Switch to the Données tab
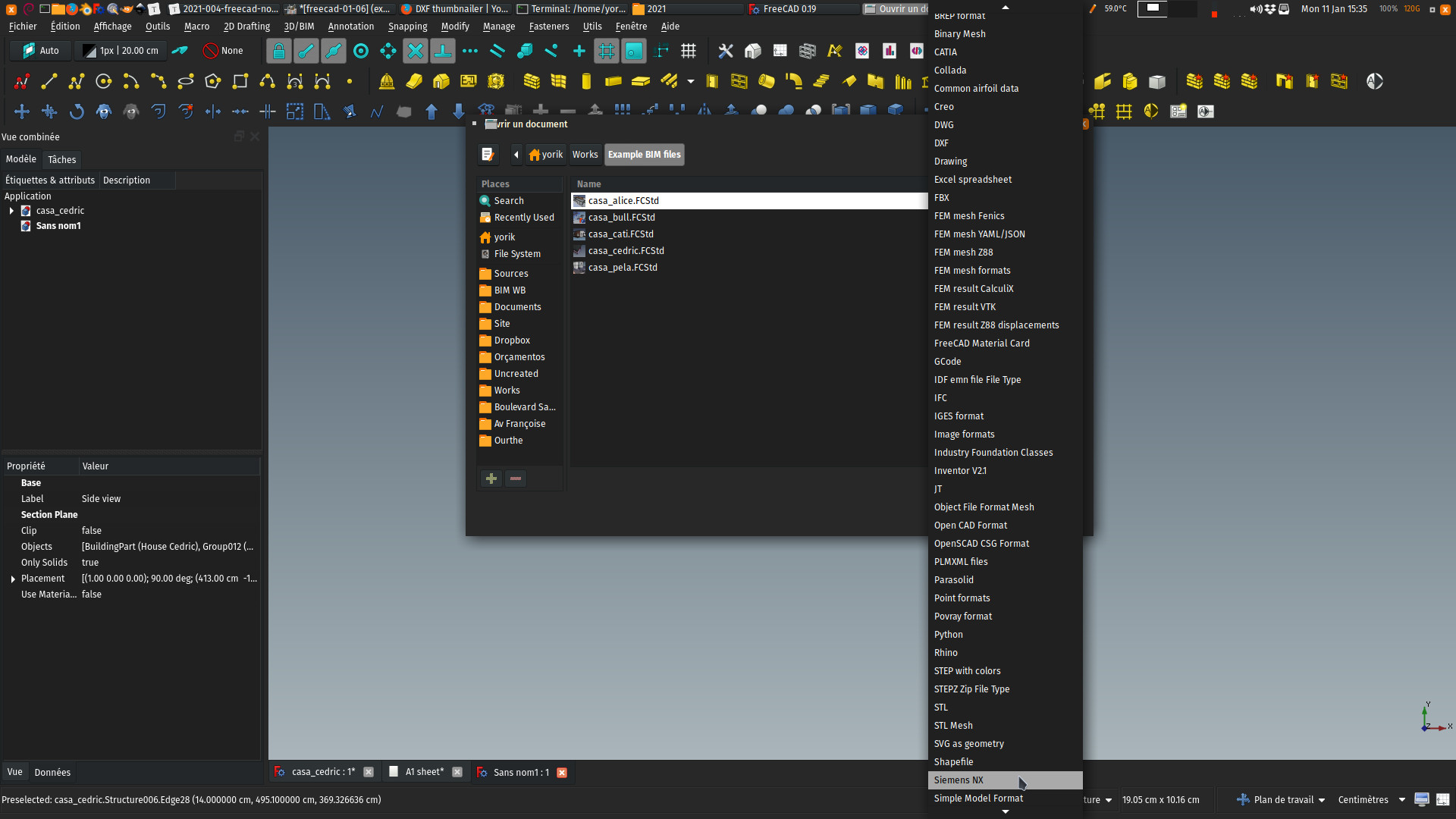The height and width of the screenshot is (819, 1456). click(52, 773)
